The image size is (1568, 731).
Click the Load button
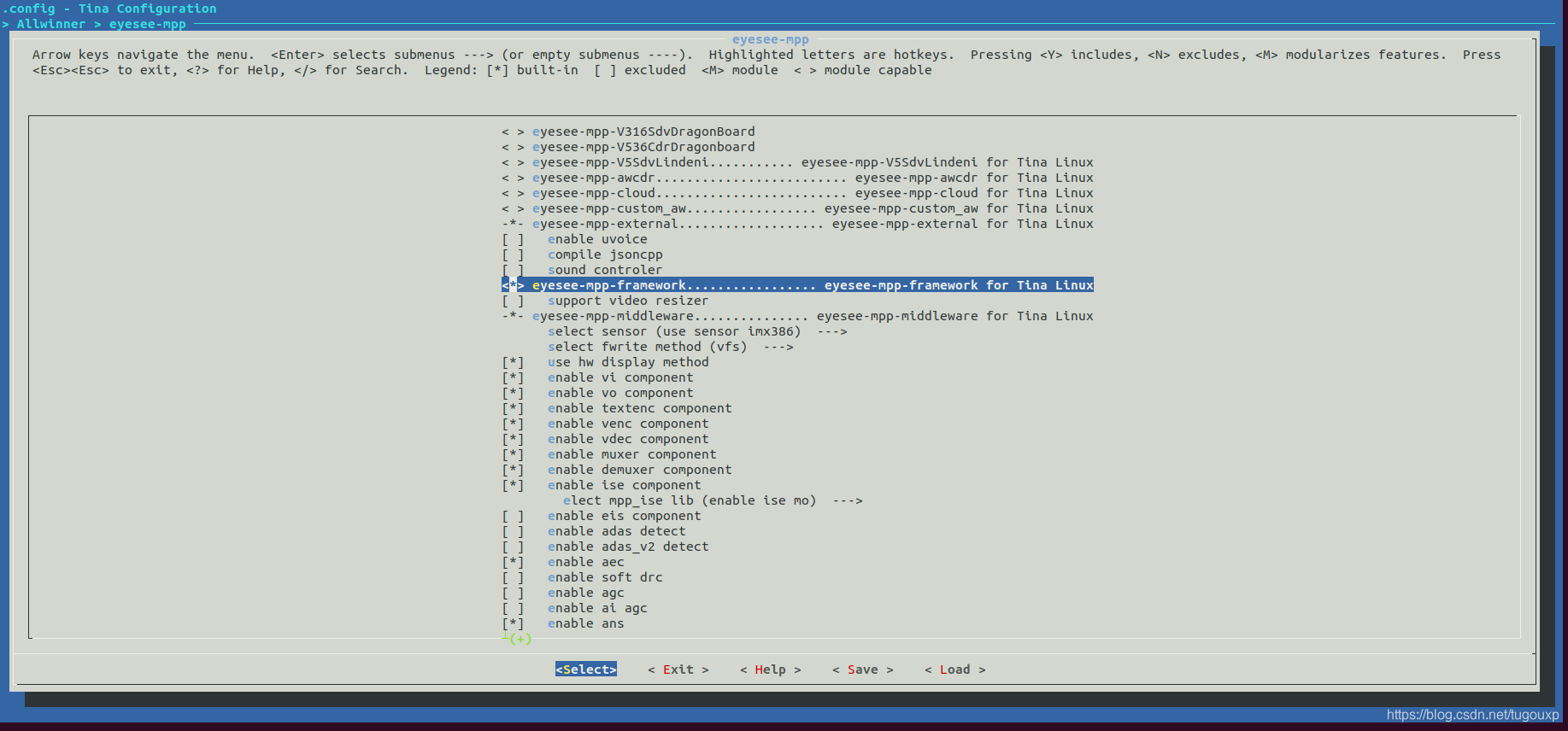955,670
